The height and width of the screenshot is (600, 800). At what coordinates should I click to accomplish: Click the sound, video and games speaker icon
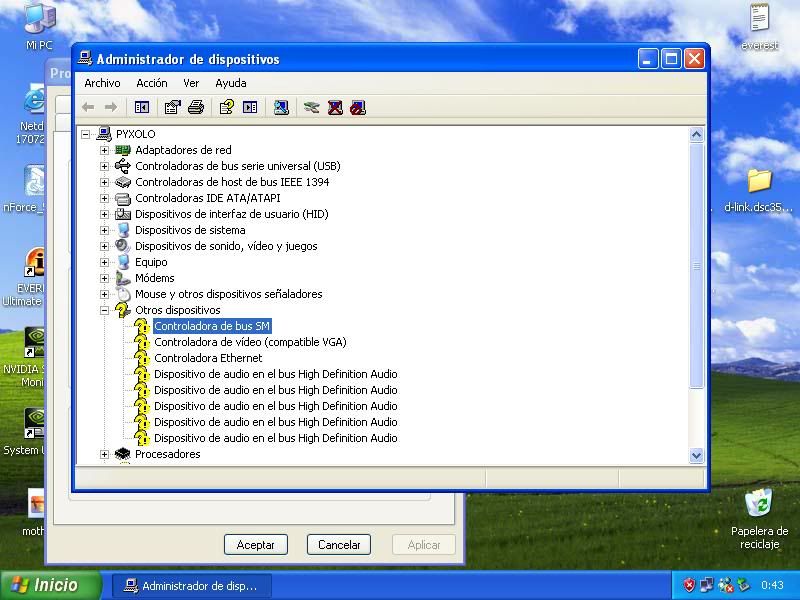point(122,246)
